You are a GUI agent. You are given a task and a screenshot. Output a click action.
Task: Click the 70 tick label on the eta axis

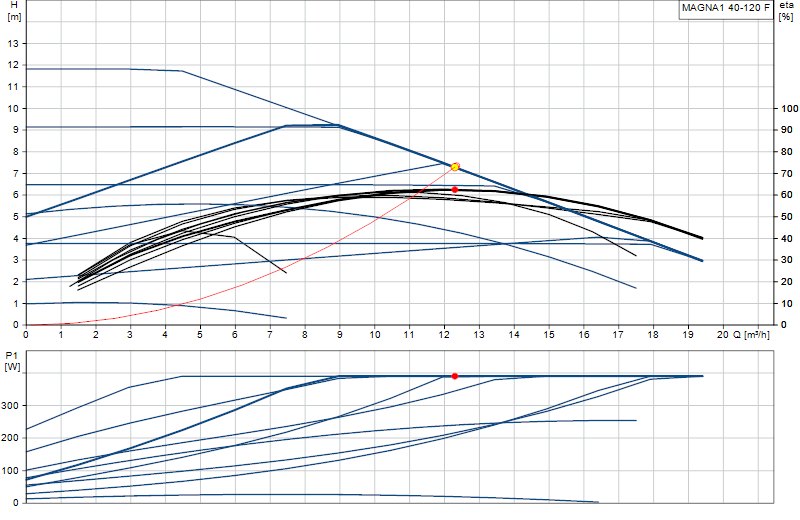click(x=787, y=174)
